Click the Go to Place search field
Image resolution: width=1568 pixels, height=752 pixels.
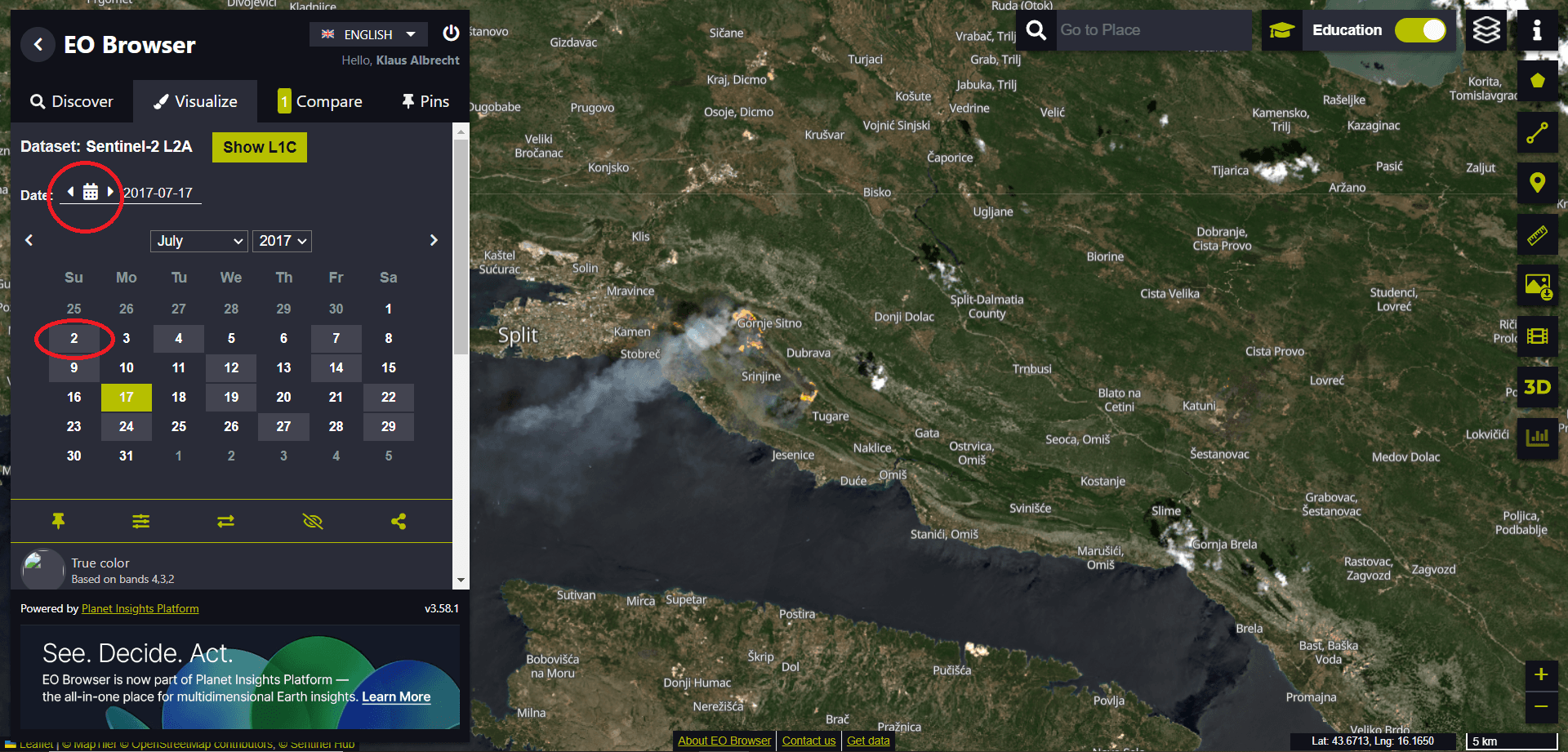click(x=1151, y=30)
